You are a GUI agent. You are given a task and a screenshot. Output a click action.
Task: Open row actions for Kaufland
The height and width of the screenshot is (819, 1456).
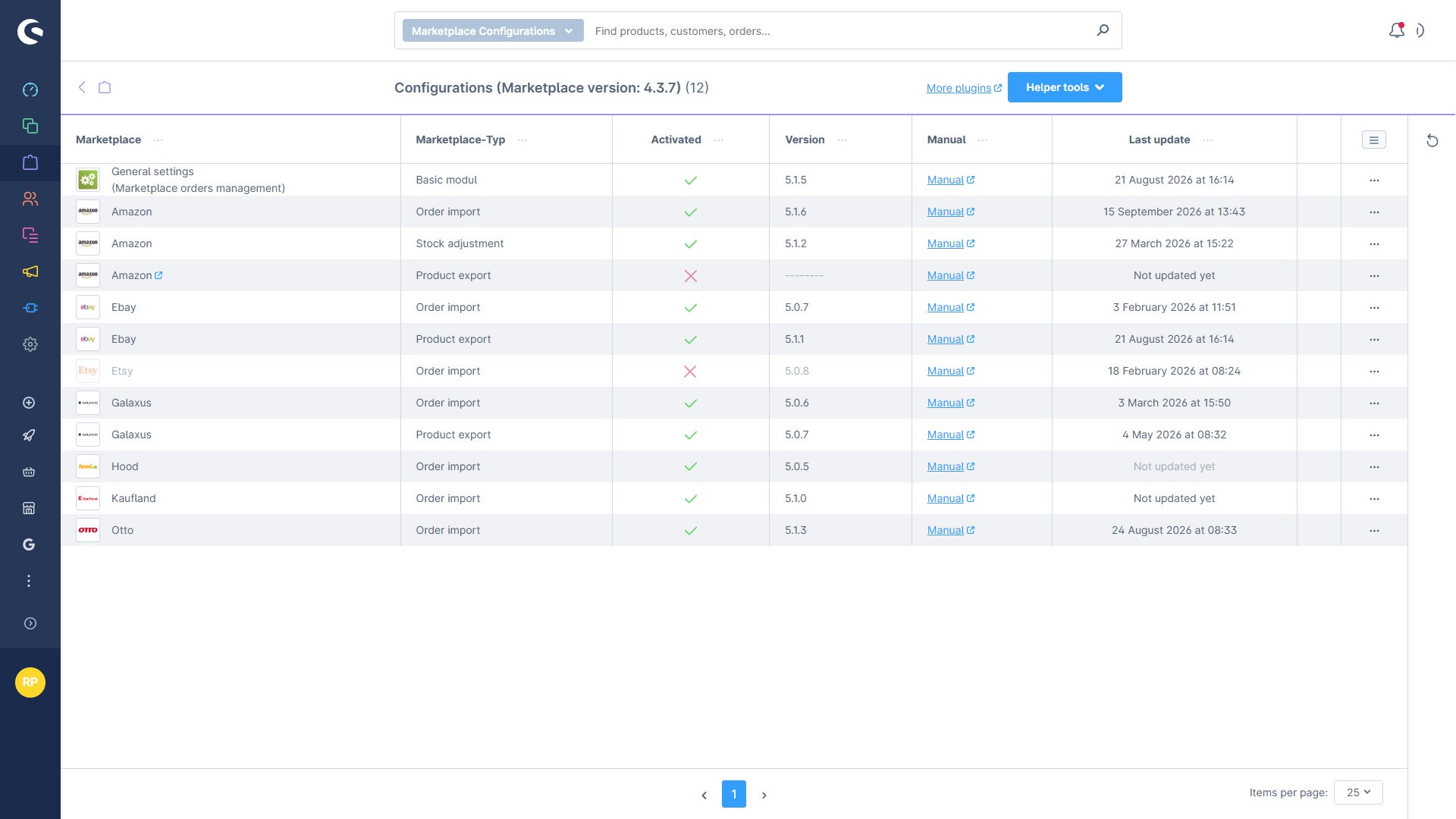pos(1374,499)
